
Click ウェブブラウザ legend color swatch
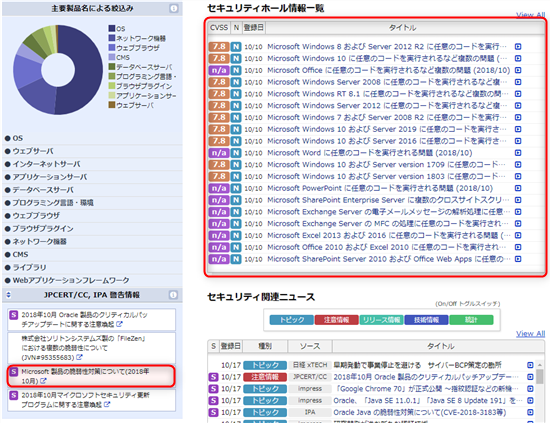point(112,47)
